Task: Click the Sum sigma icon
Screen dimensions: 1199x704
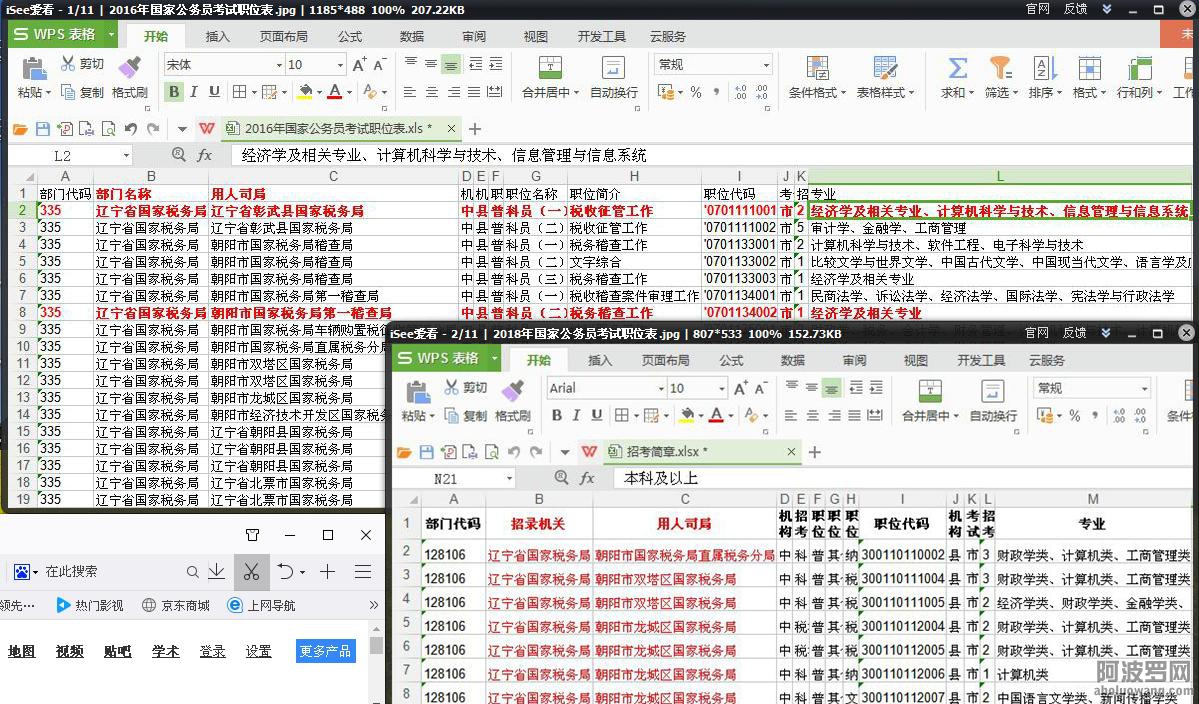Action: click(957, 68)
